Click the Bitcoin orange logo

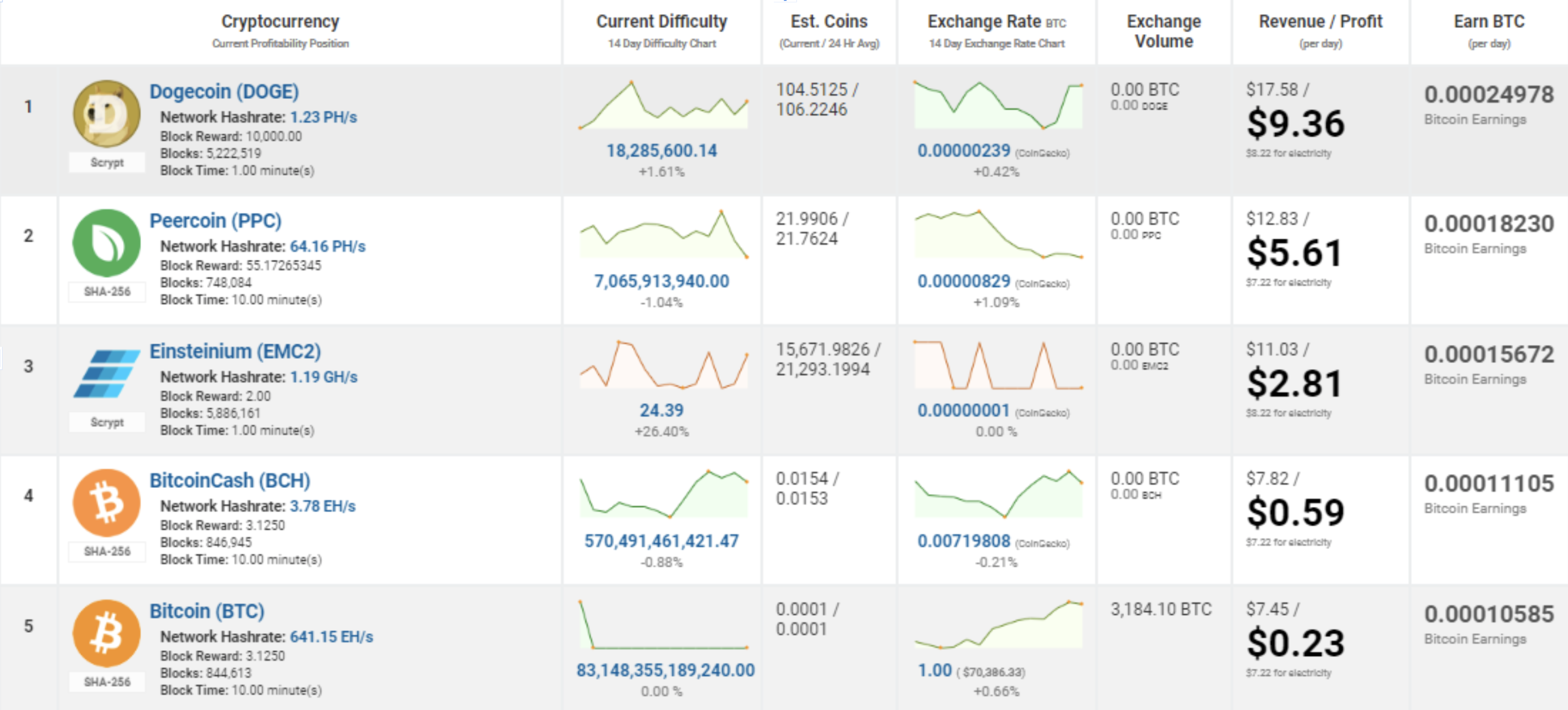[x=106, y=633]
